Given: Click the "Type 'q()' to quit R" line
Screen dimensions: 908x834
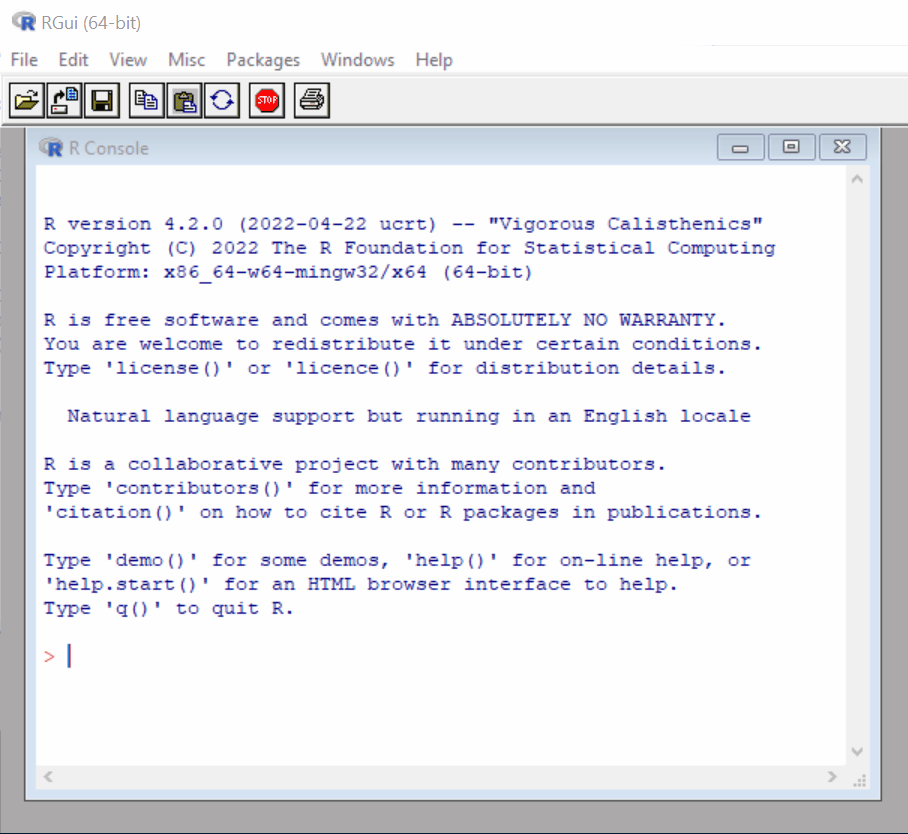Looking at the screenshot, I should click(169, 609).
